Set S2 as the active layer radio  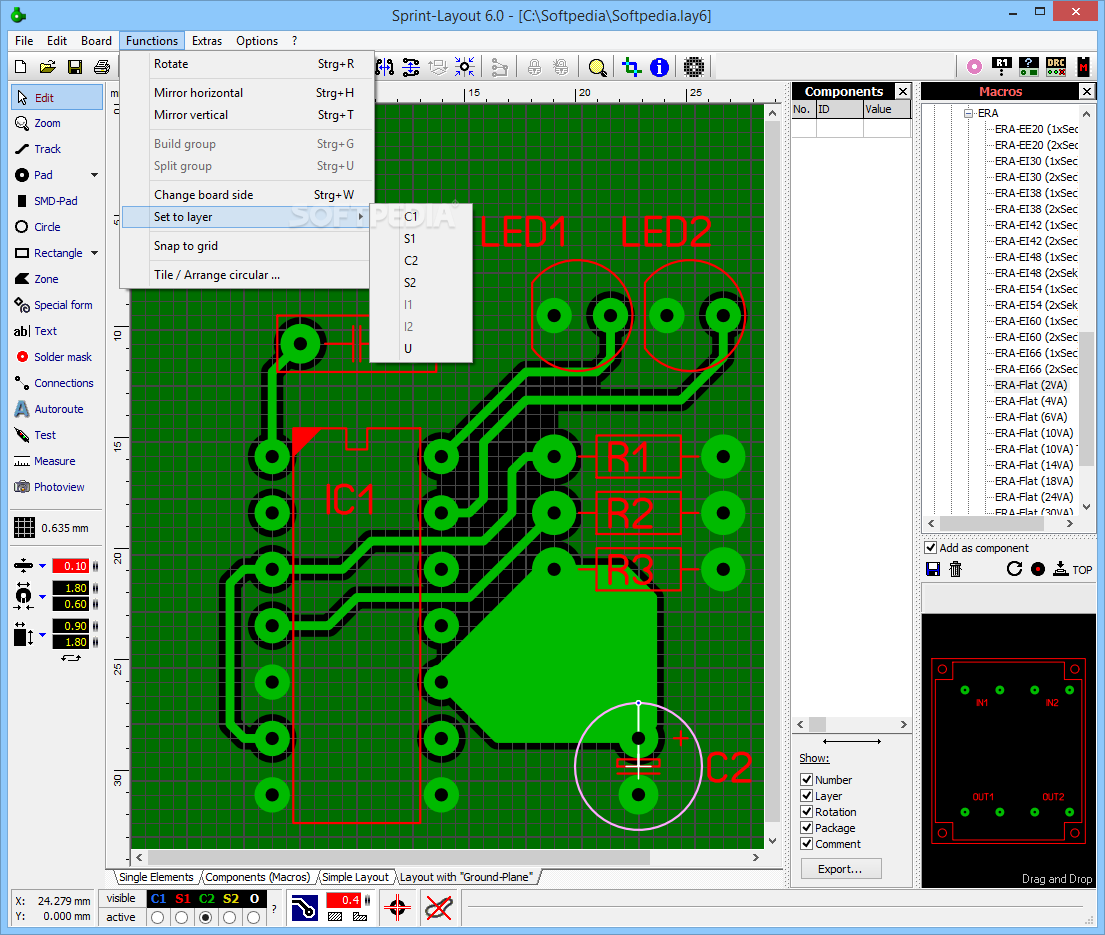[x=230, y=917]
